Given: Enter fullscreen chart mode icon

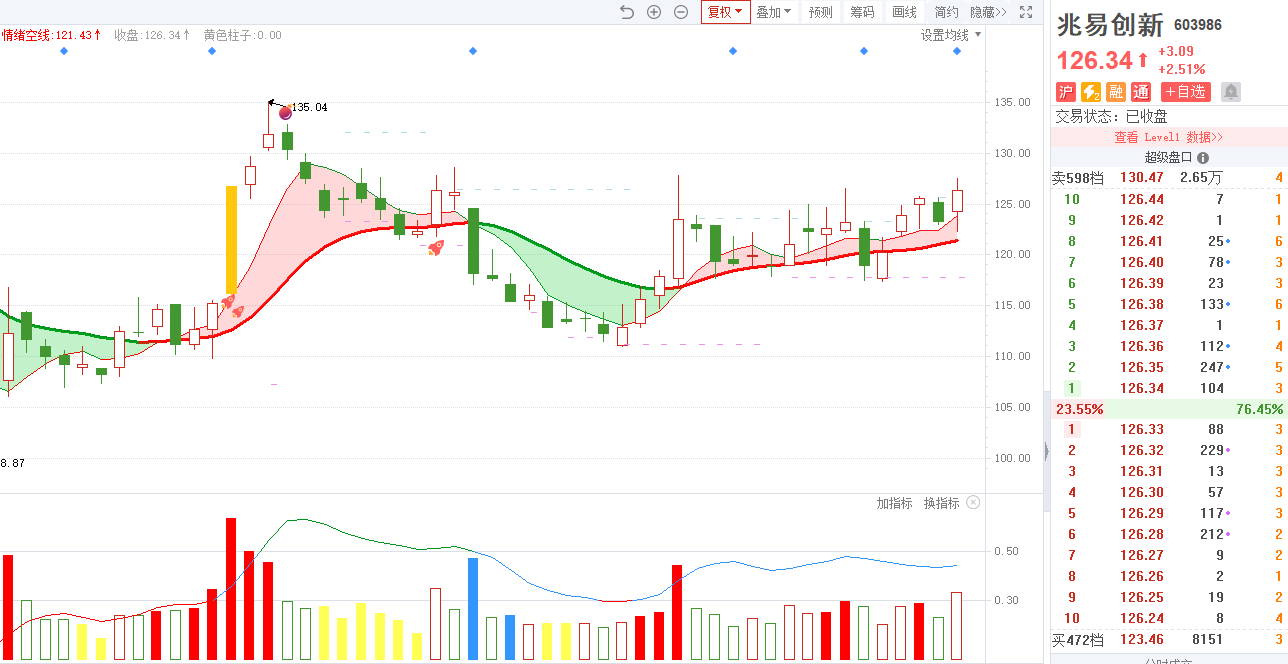Looking at the screenshot, I should pos(1026,12).
